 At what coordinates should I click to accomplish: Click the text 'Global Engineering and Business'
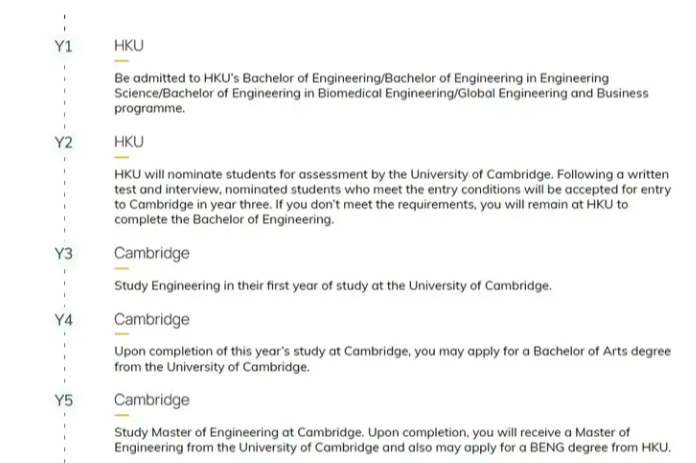click(553, 93)
